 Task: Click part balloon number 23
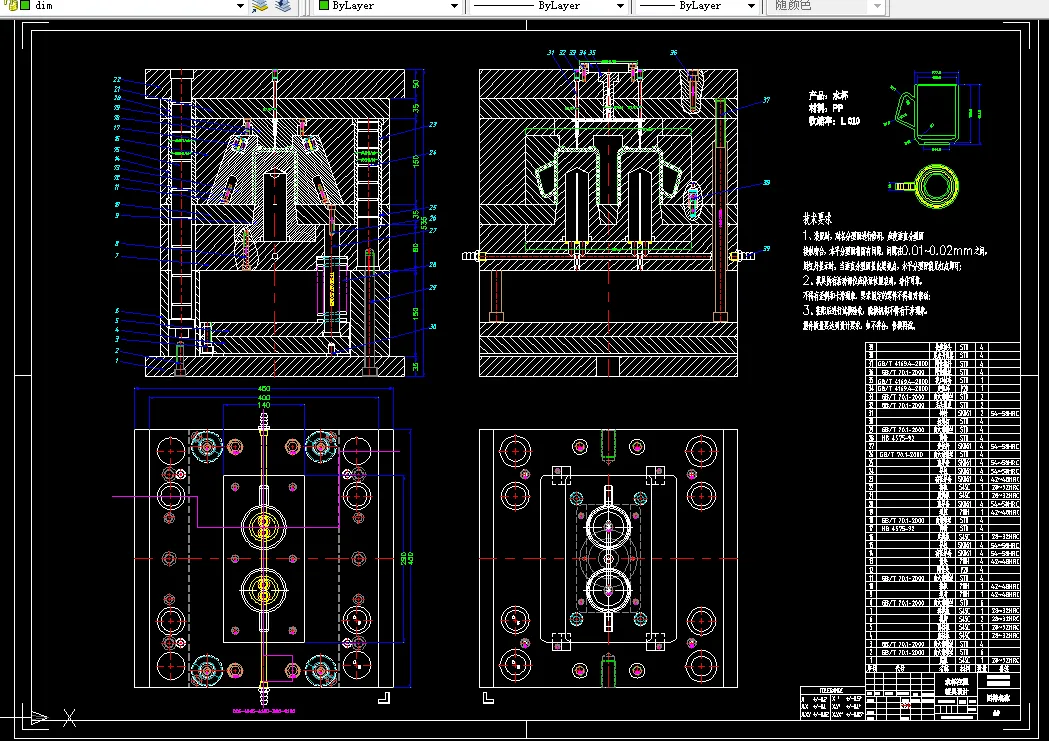point(433,125)
